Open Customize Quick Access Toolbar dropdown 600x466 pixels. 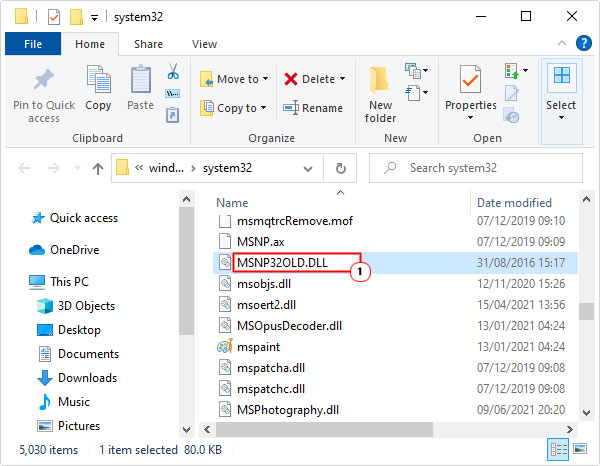(x=94, y=18)
